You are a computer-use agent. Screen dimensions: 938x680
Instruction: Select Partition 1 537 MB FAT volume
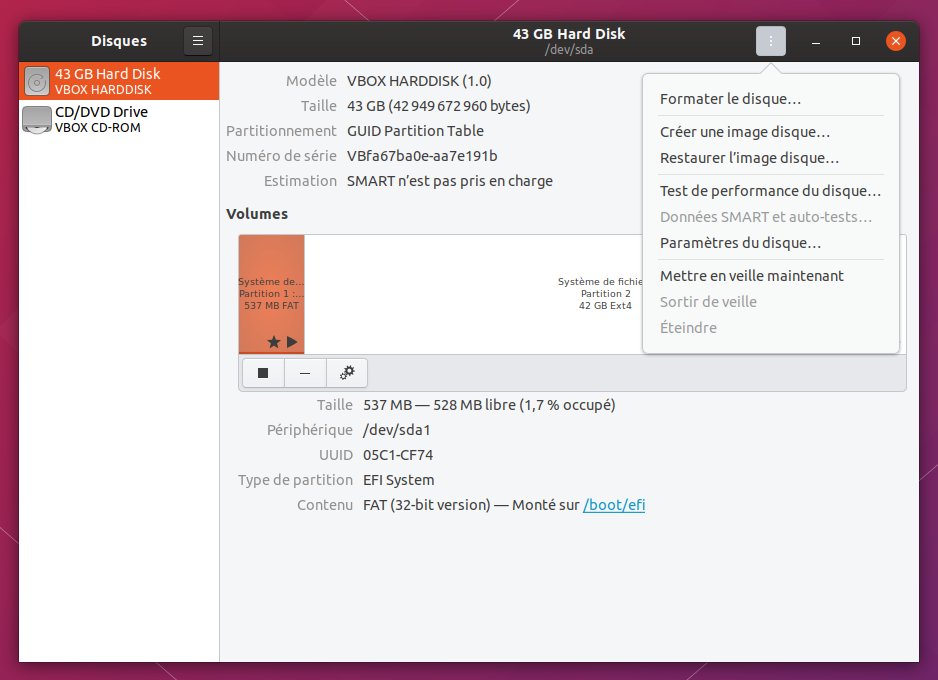pos(272,294)
